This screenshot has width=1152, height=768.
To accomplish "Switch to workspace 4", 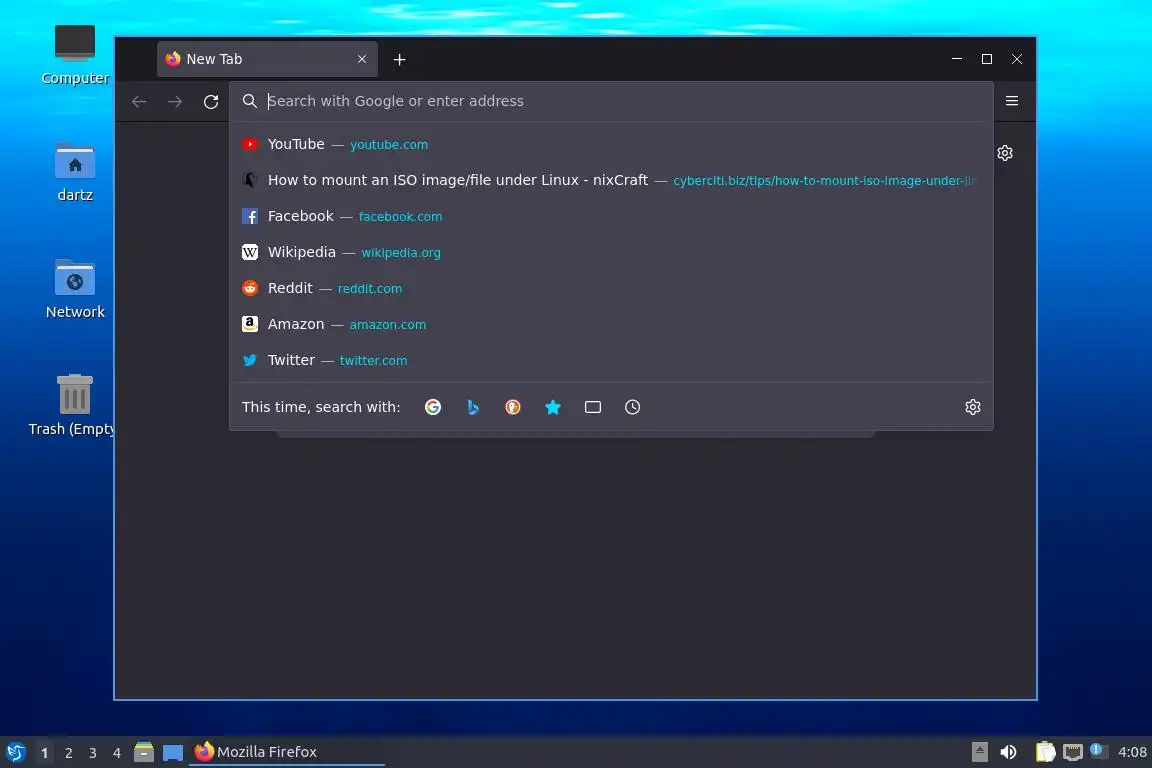I will click(x=117, y=753).
